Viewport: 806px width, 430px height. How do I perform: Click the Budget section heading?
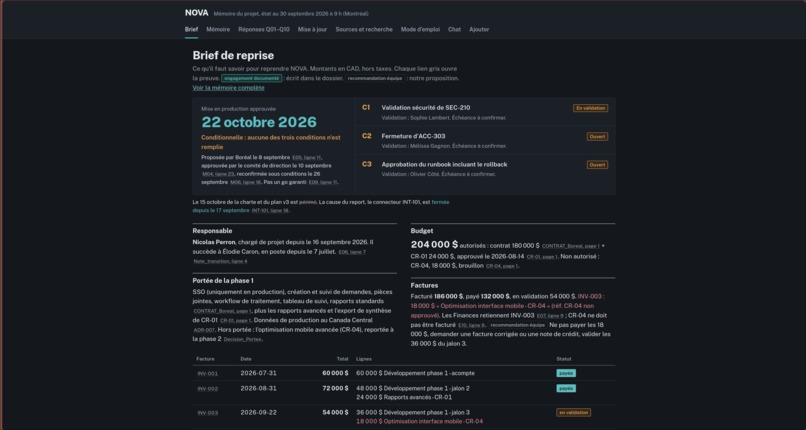pyautogui.click(x=422, y=231)
